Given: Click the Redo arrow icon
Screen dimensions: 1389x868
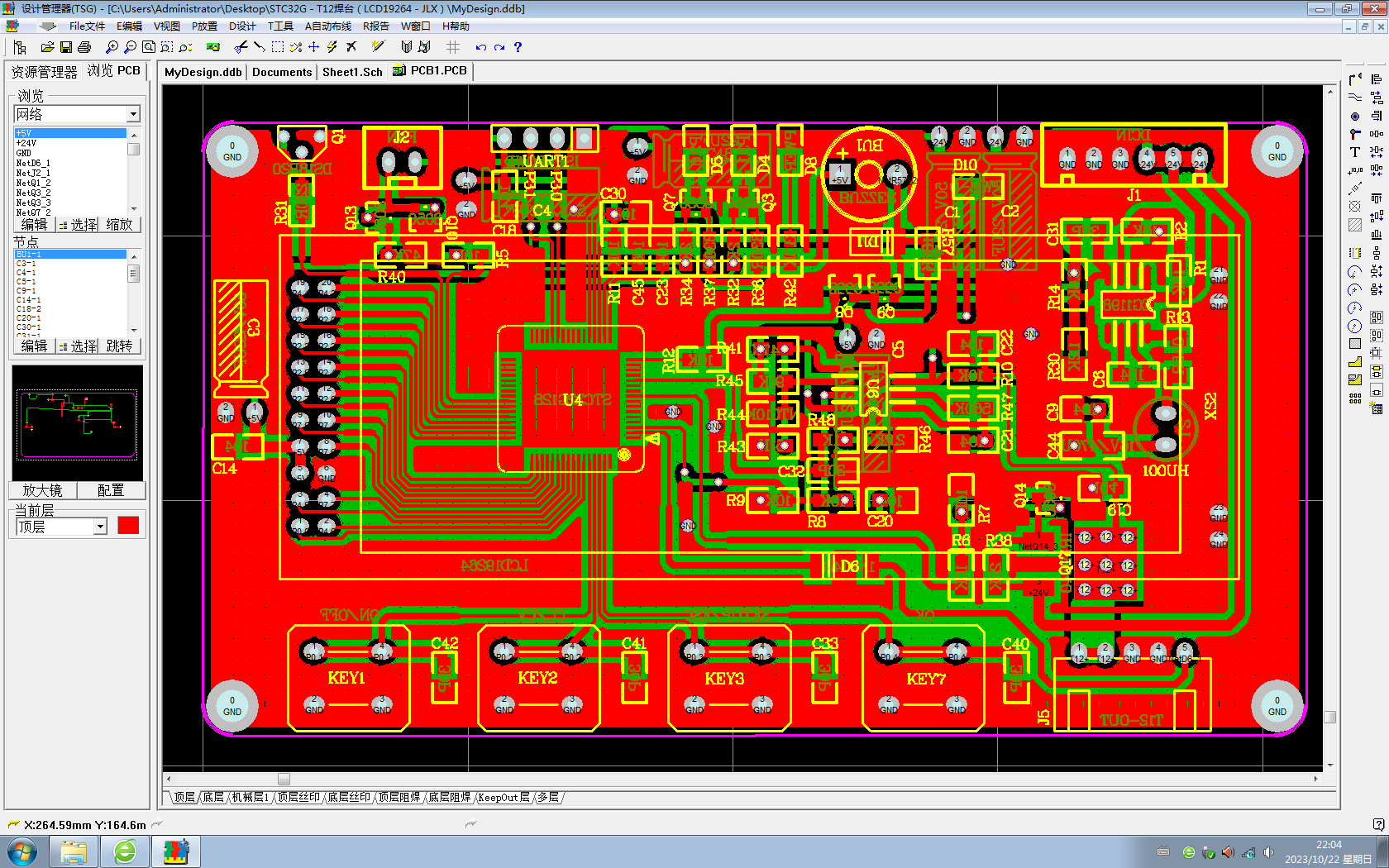Looking at the screenshot, I should [499, 47].
